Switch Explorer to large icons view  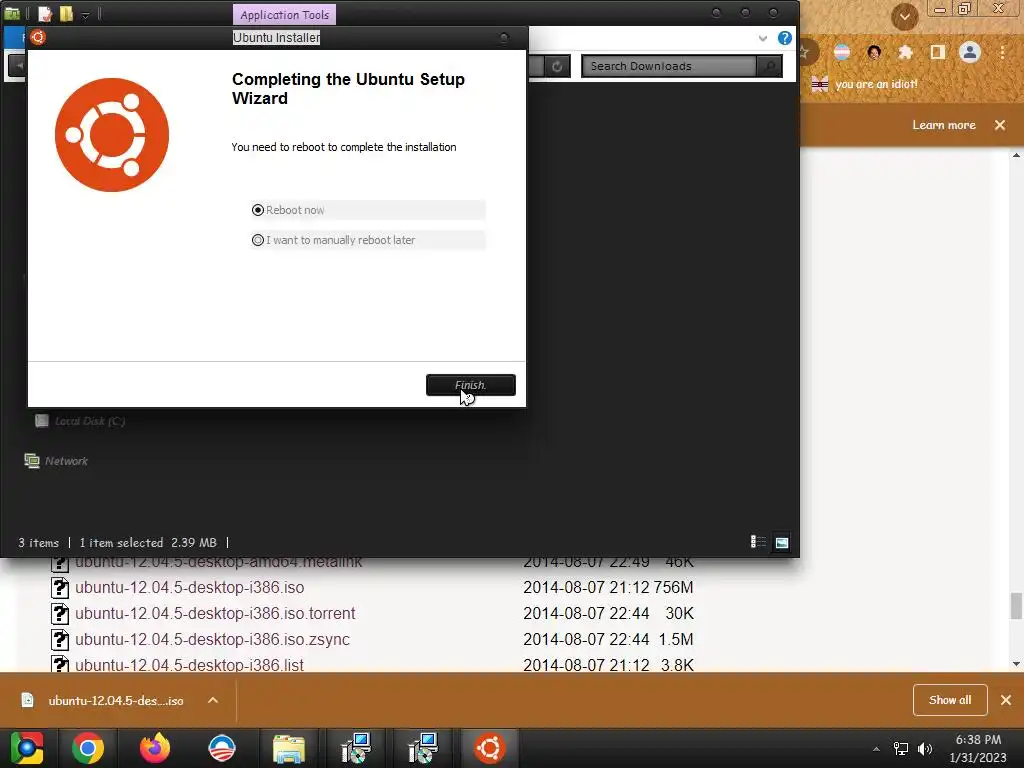(781, 542)
